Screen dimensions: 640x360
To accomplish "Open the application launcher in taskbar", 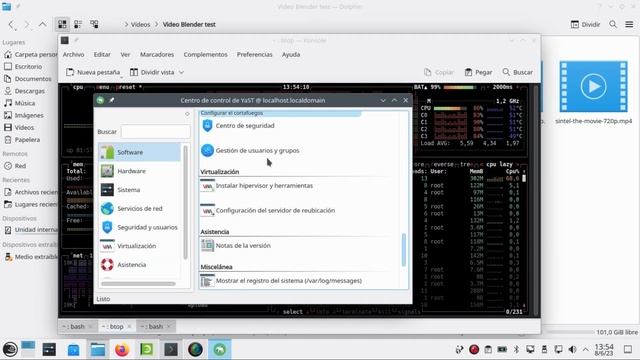I will 10,349.
